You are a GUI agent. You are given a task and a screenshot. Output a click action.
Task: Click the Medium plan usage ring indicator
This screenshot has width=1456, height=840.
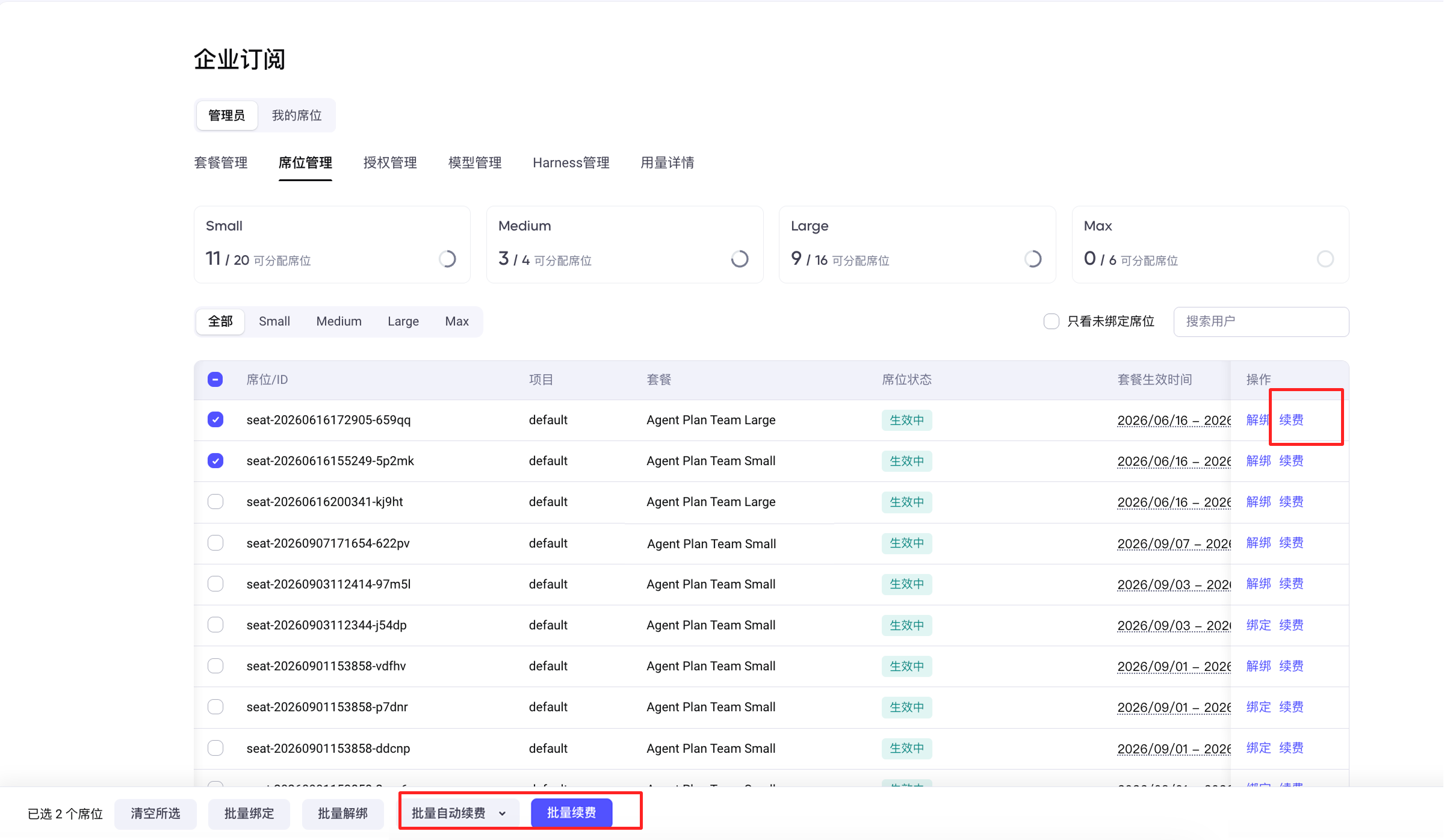coord(740,259)
